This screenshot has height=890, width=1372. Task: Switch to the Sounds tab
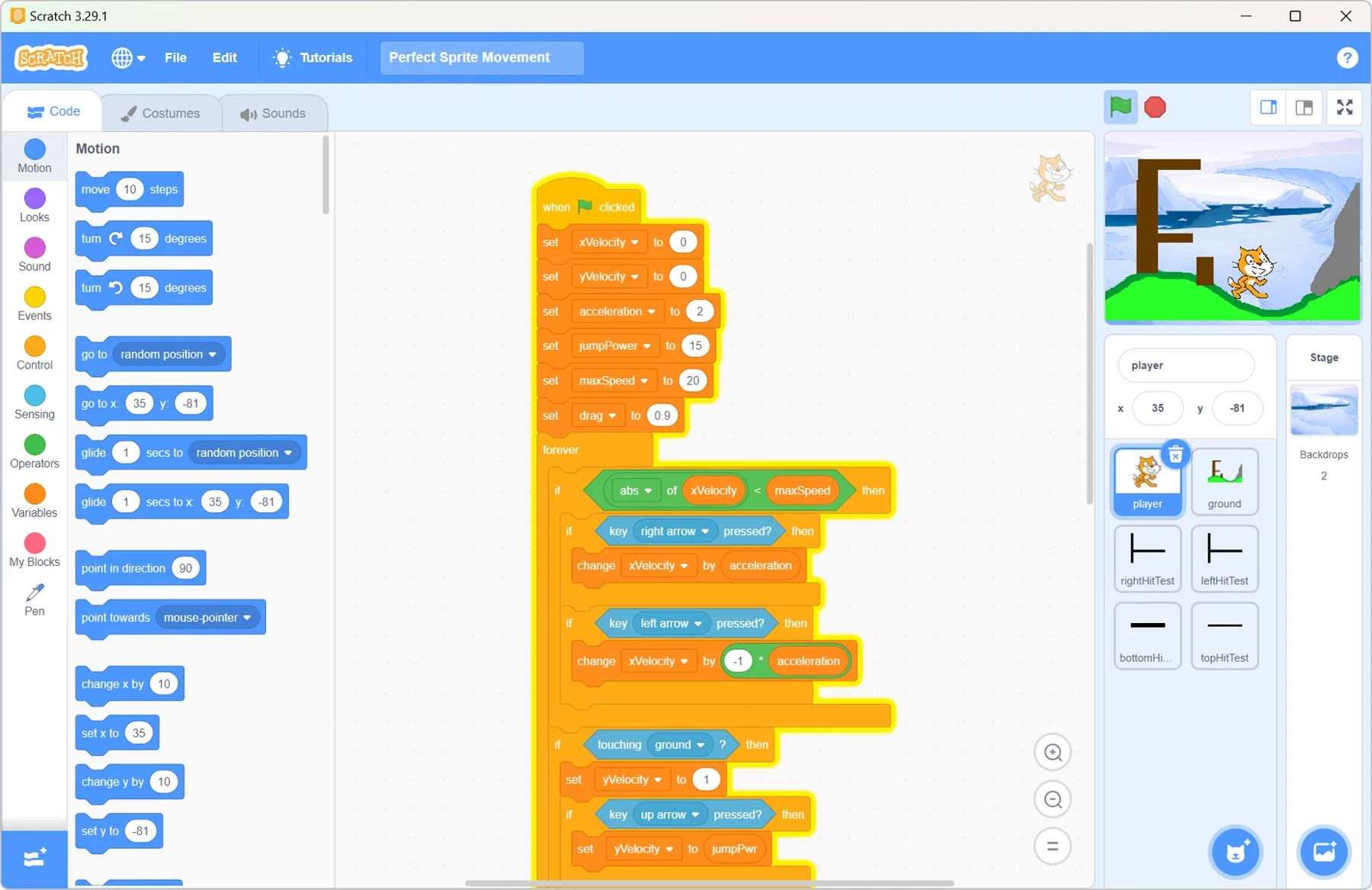click(x=274, y=113)
